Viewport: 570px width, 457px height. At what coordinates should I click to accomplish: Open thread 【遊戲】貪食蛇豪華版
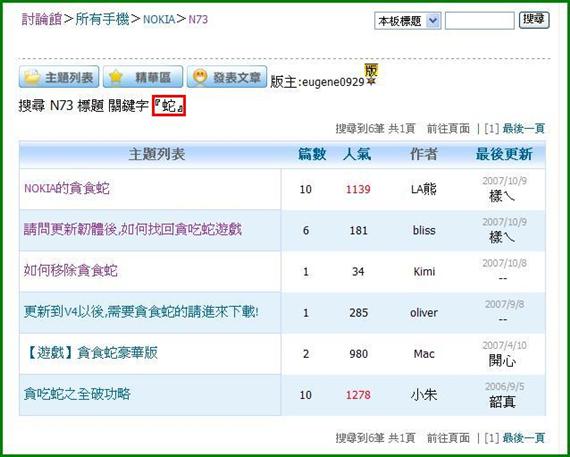pyautogui.click(x=91, y=353)
